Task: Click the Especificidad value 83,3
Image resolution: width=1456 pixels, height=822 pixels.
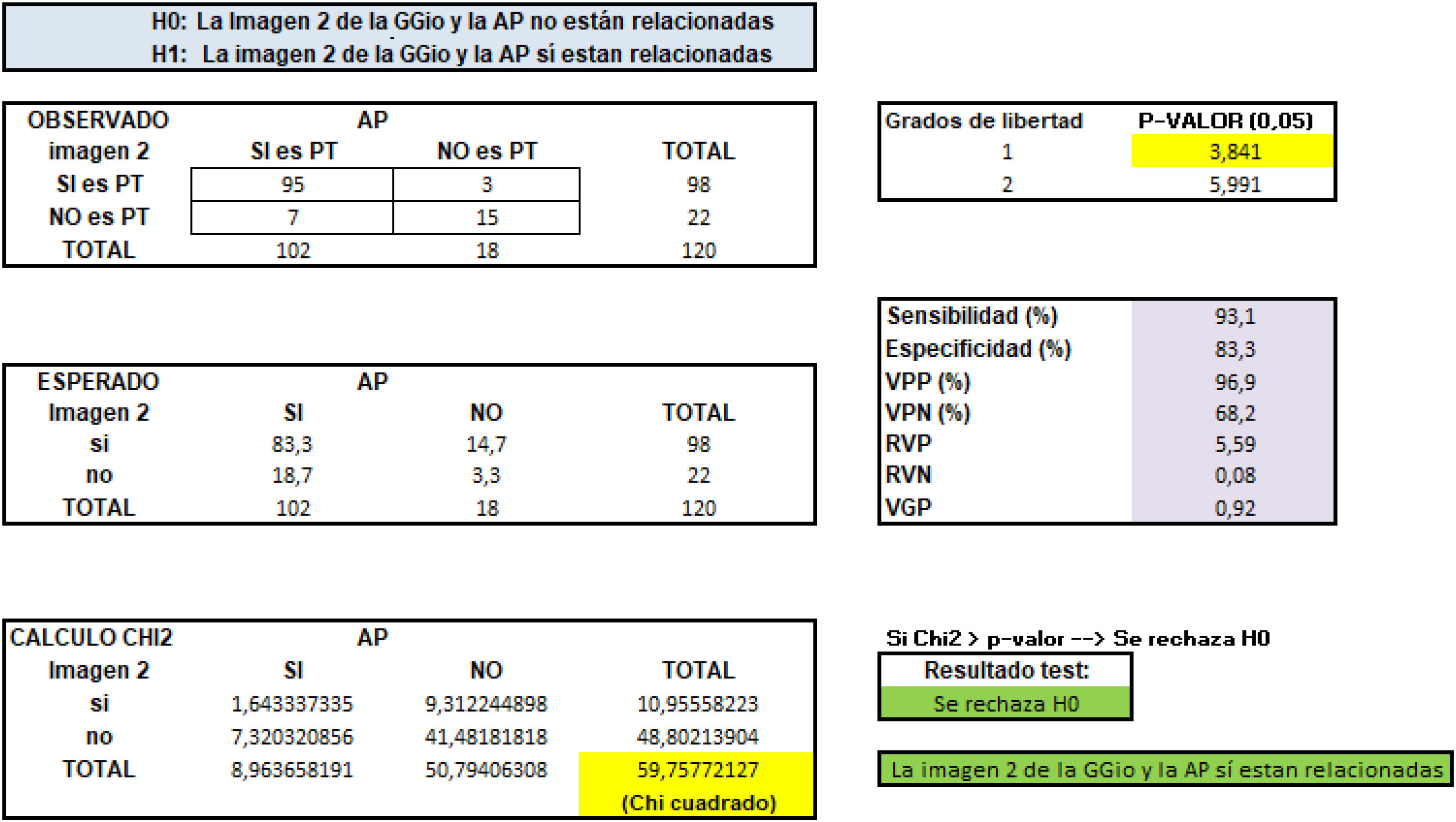Action: 1234,349
